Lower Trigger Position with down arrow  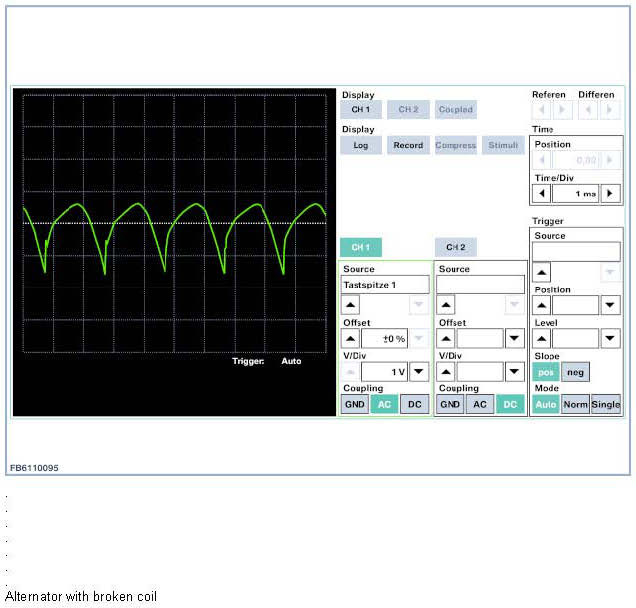click(610, 305)
